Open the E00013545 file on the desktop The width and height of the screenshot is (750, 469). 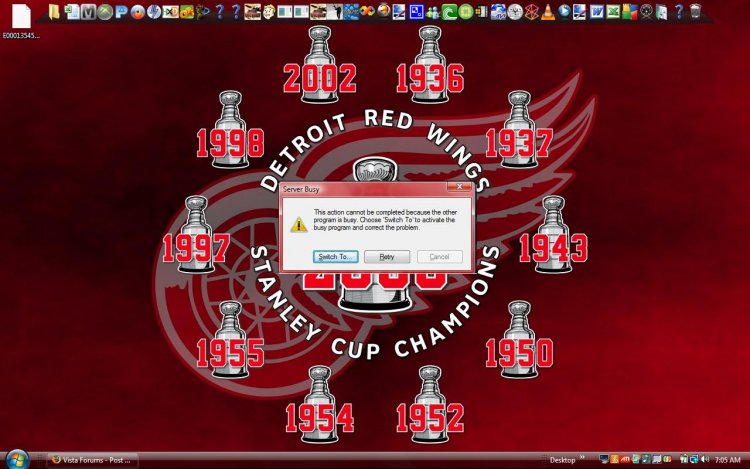point(21,22)
